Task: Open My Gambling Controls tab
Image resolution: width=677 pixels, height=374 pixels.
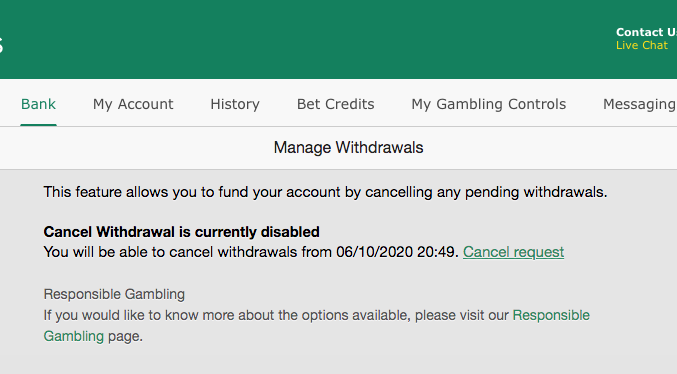Action: click(488, 104)
